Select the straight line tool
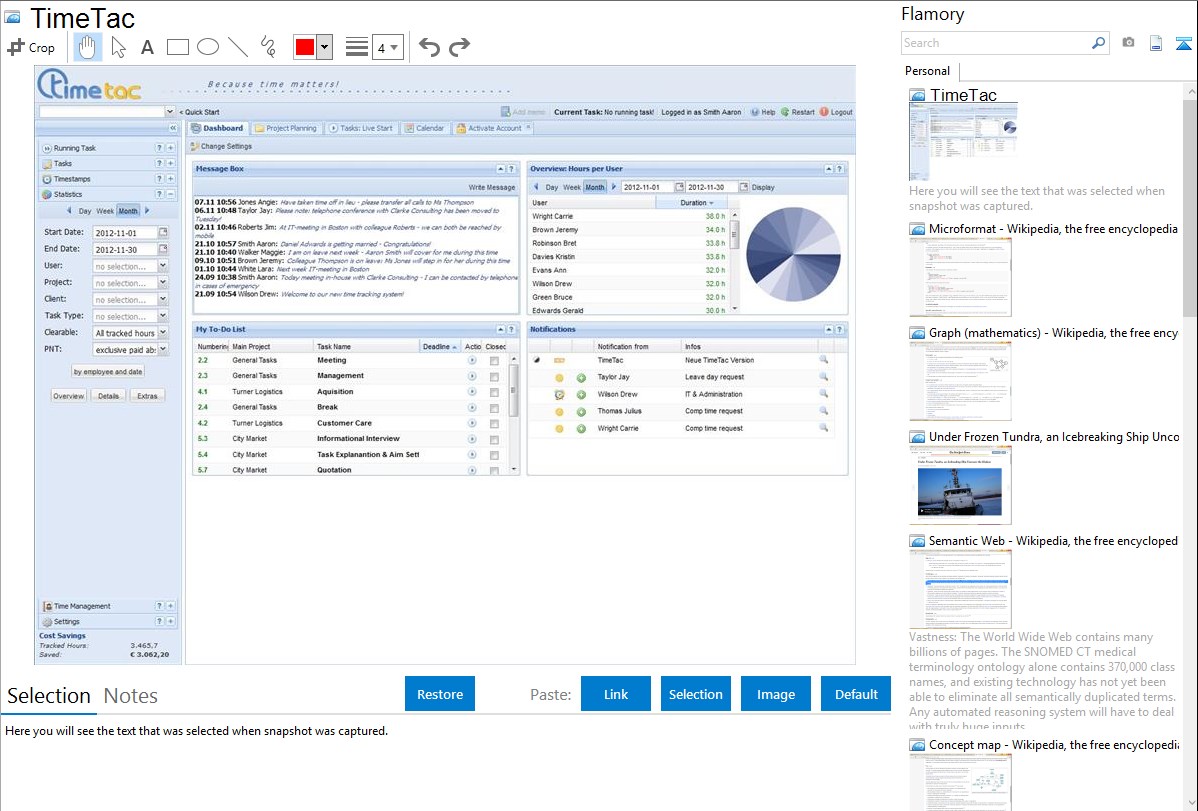The image size is (1198, 811). [237, 47]
